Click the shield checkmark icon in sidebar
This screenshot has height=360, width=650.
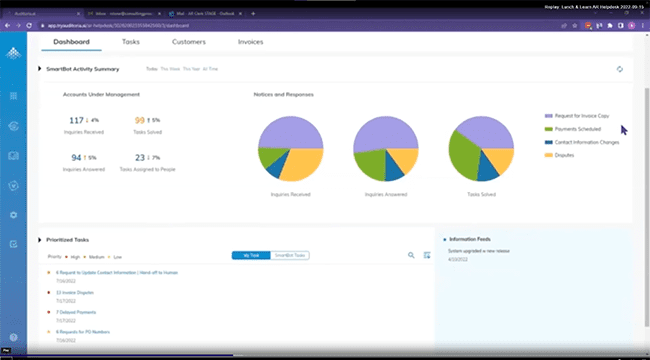coord(13,185)
